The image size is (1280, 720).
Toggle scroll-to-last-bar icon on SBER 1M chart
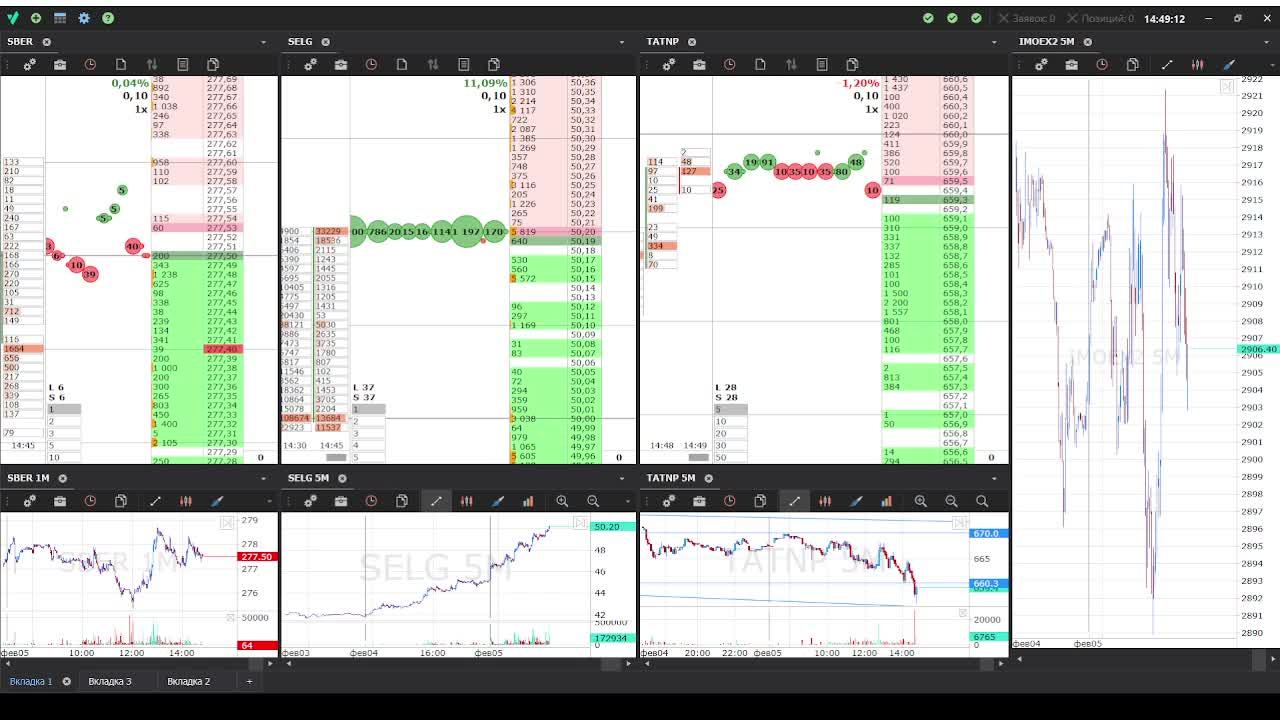pos(227,523)
